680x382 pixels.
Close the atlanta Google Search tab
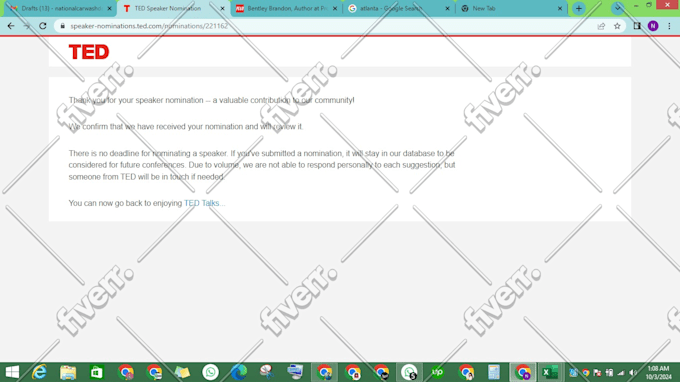[448, 8]
